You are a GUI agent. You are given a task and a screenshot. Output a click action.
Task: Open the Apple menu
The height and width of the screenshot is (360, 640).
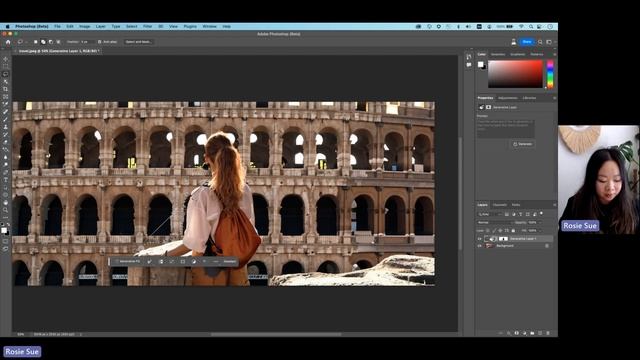(x=7, y=26)
